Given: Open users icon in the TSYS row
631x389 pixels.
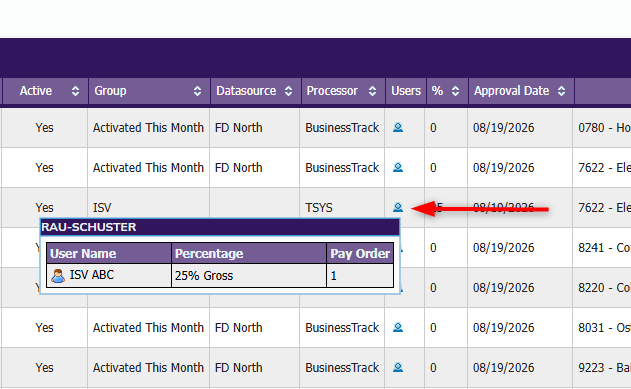Looking at the screenshot, I should tap(398, 207).
